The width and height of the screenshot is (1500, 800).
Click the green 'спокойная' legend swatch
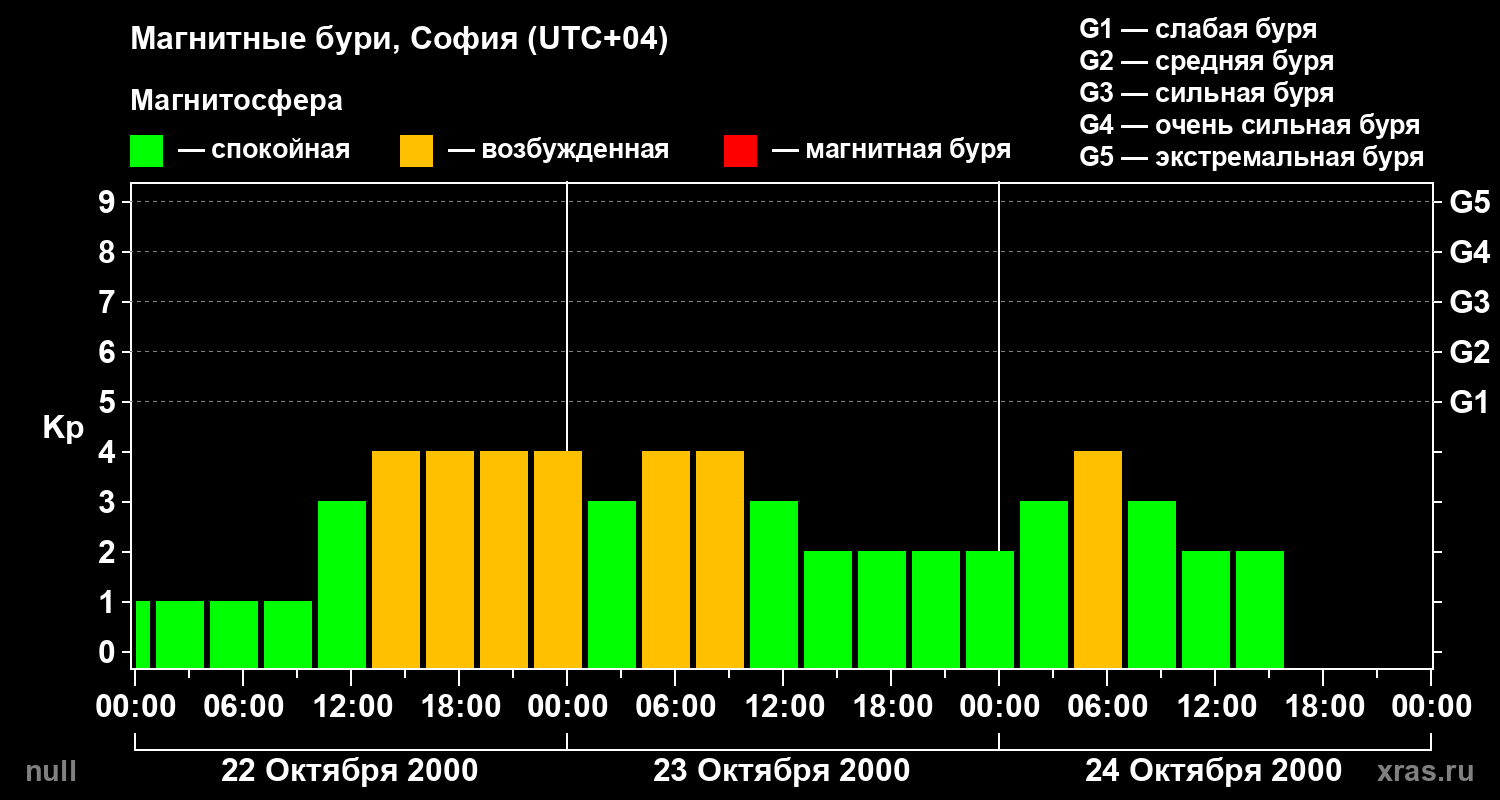tap(146, 151)
